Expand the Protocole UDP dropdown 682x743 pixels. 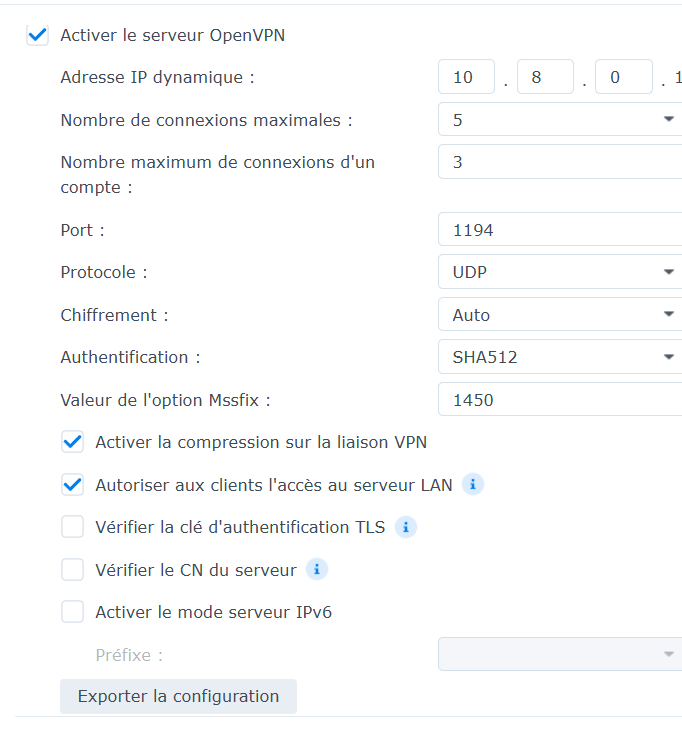pyautogui.click(x=560, y=272)
